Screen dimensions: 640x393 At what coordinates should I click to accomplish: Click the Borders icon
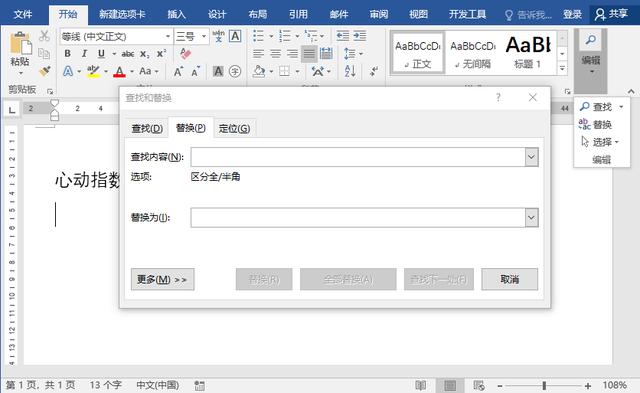coord(284,71)
